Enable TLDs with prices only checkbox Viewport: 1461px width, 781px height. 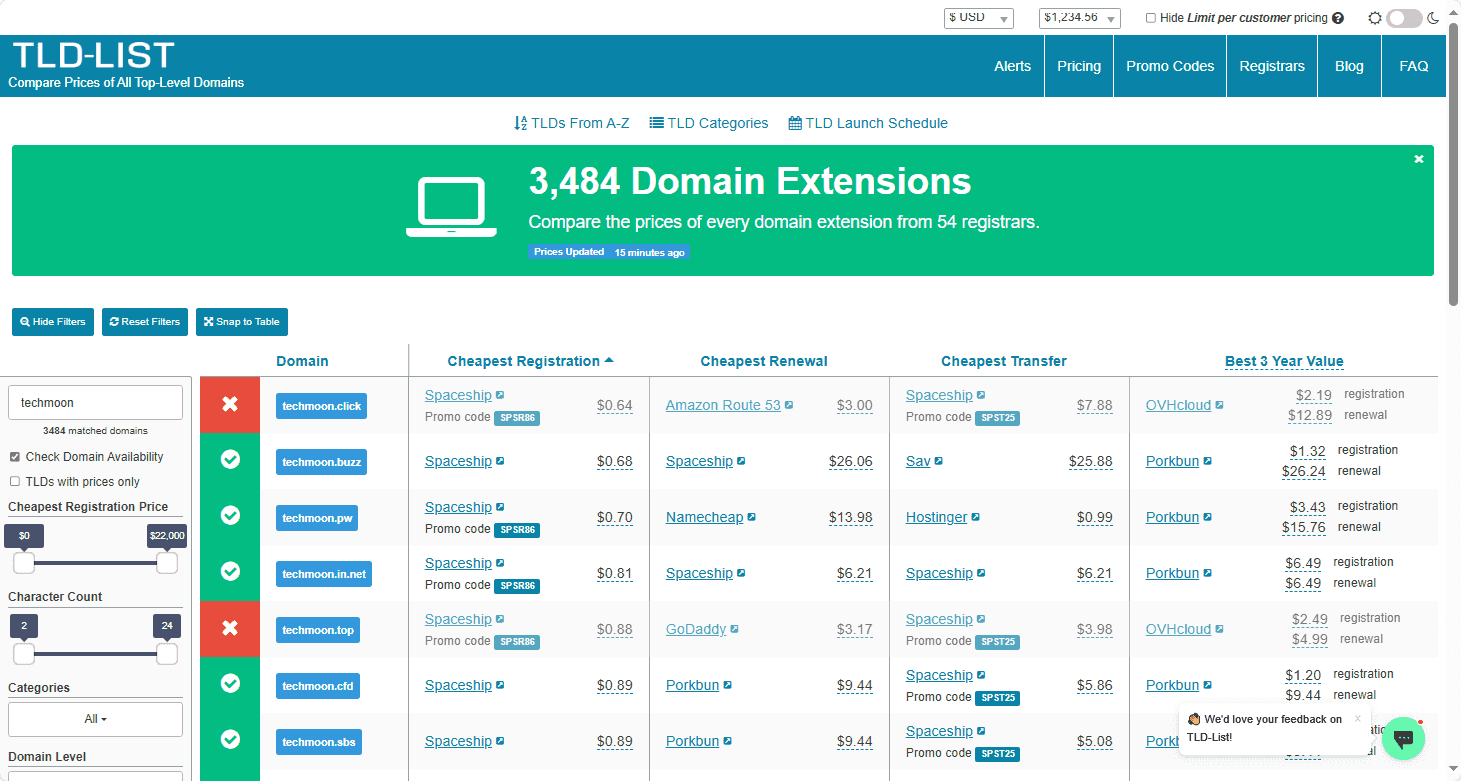coord(14,482)
